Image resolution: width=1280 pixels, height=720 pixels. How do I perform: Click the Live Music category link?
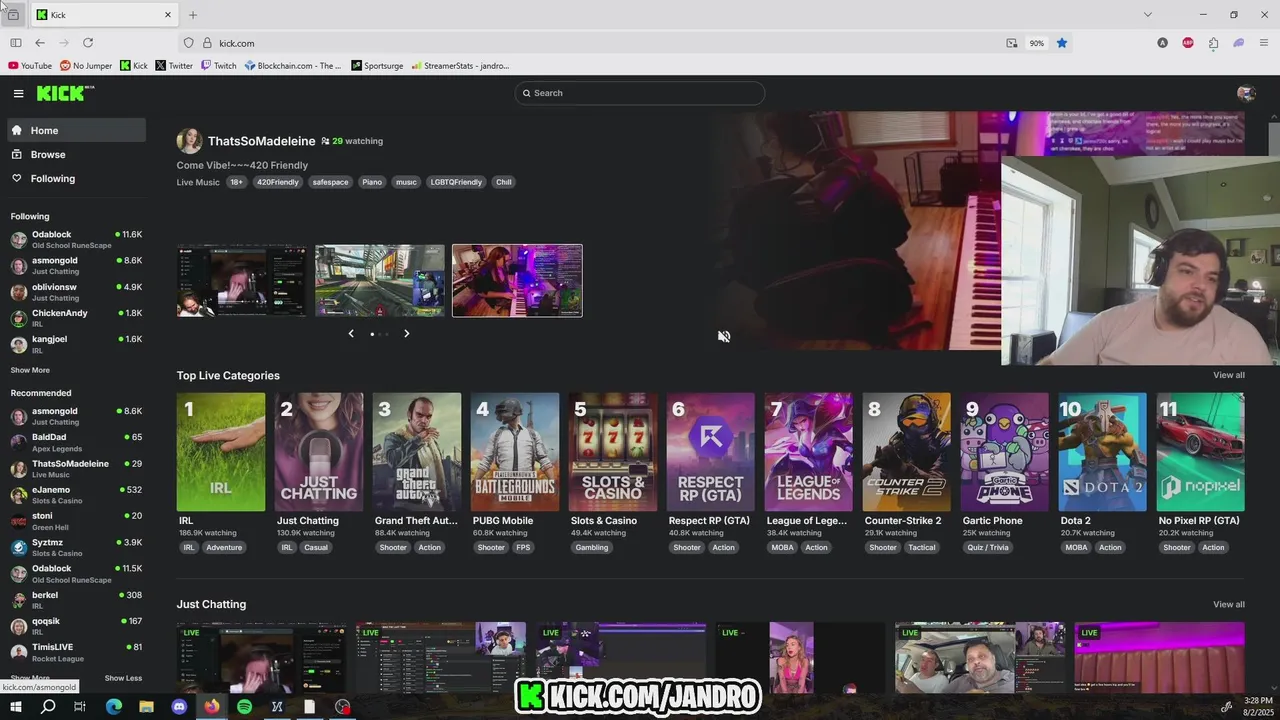pyautogui.click(x=198, y=182)
